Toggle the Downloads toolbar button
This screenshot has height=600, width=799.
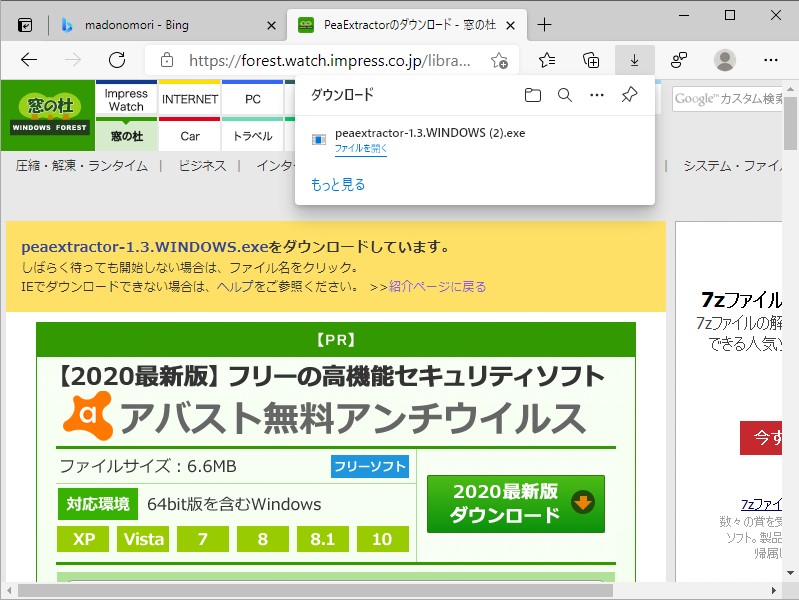pos(634,60)
